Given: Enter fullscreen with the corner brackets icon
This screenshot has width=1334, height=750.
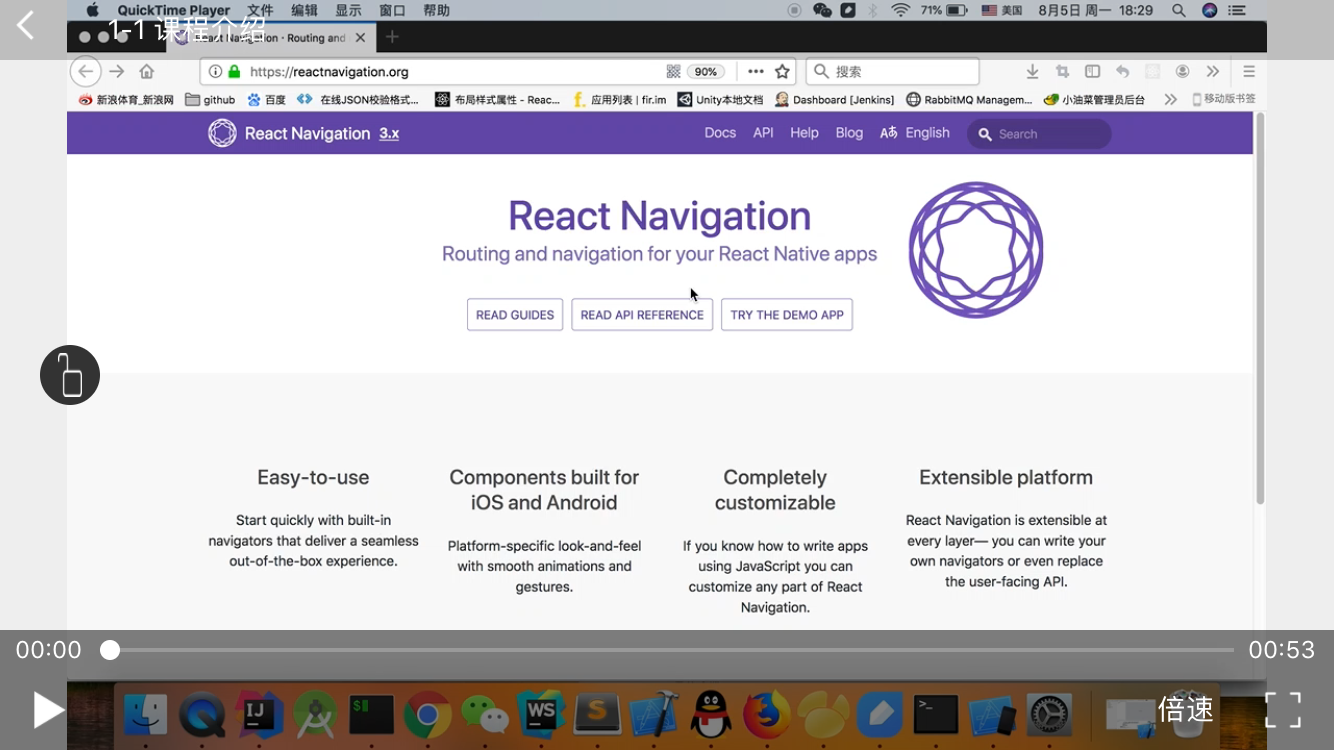Looking at the screenshot, I should [x=1283, y=710].
